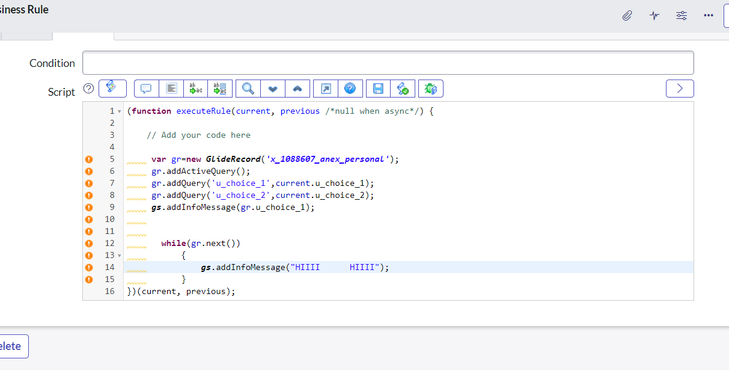Open script search with magnifying glass
729x370 pixels.
248,88
